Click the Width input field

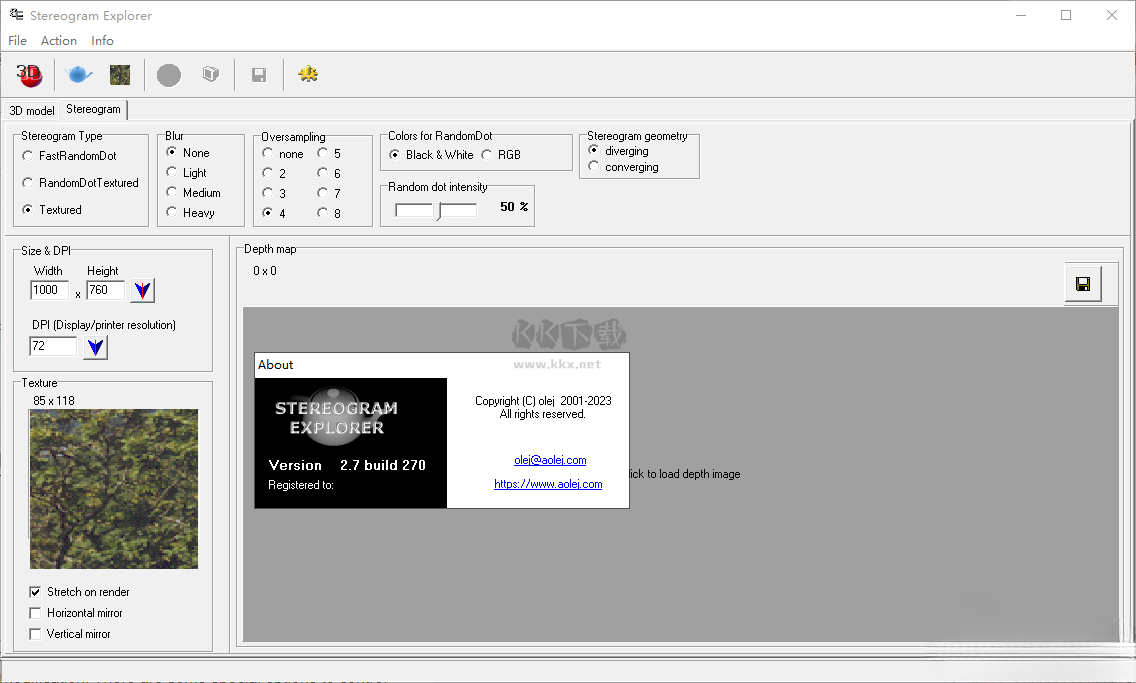click(x=49, y=290)
